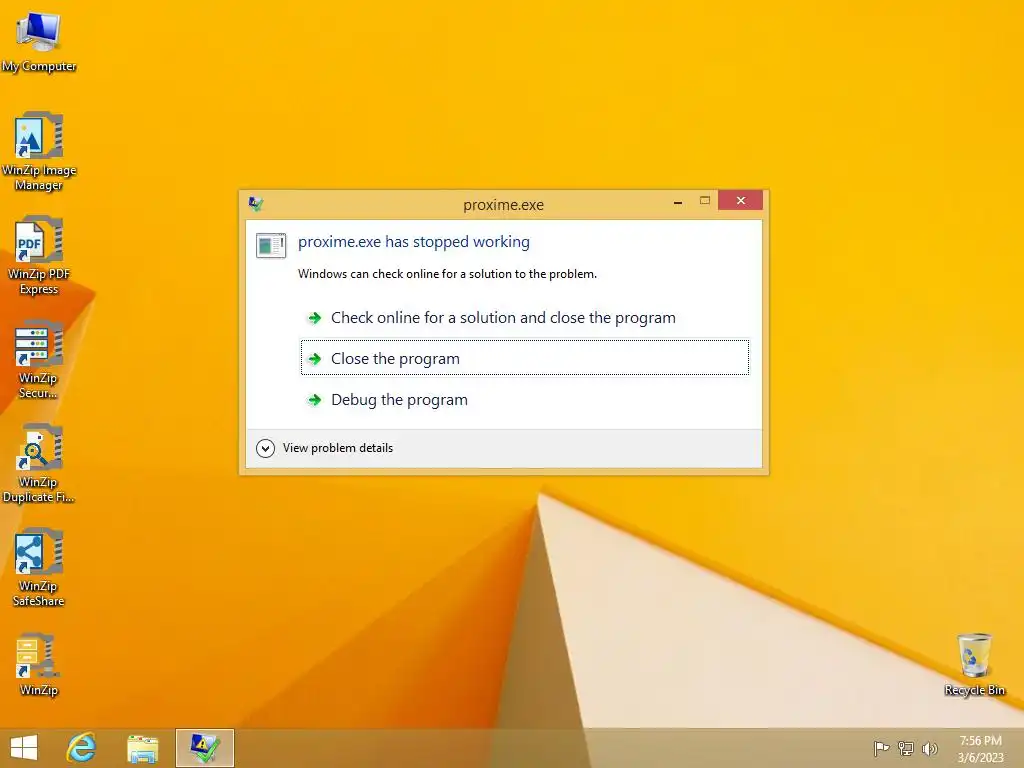
Task: Click the 'Windows can check online' message text
Action: pos(447,274)
